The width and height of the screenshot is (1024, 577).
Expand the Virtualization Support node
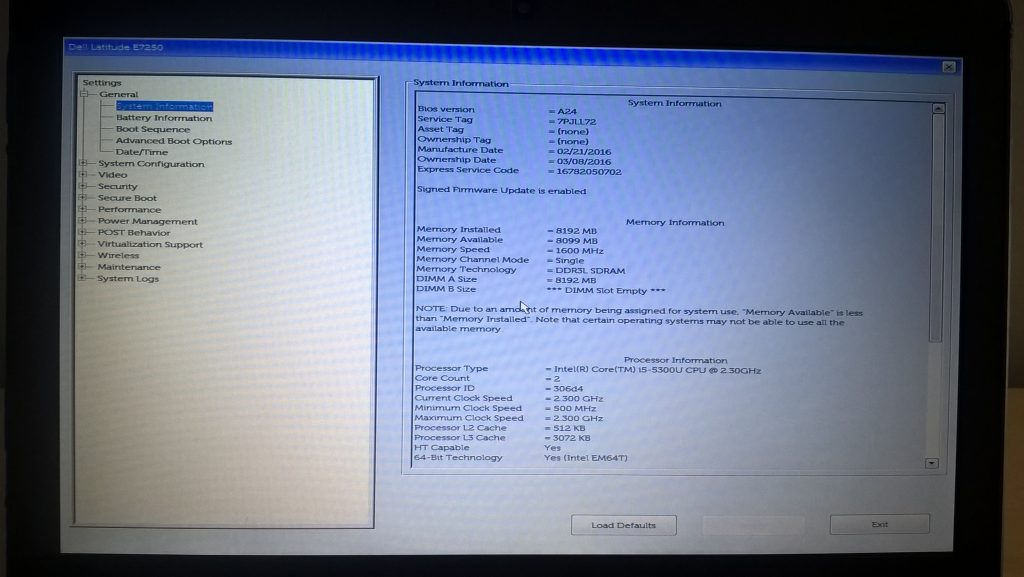click(83, 244)
